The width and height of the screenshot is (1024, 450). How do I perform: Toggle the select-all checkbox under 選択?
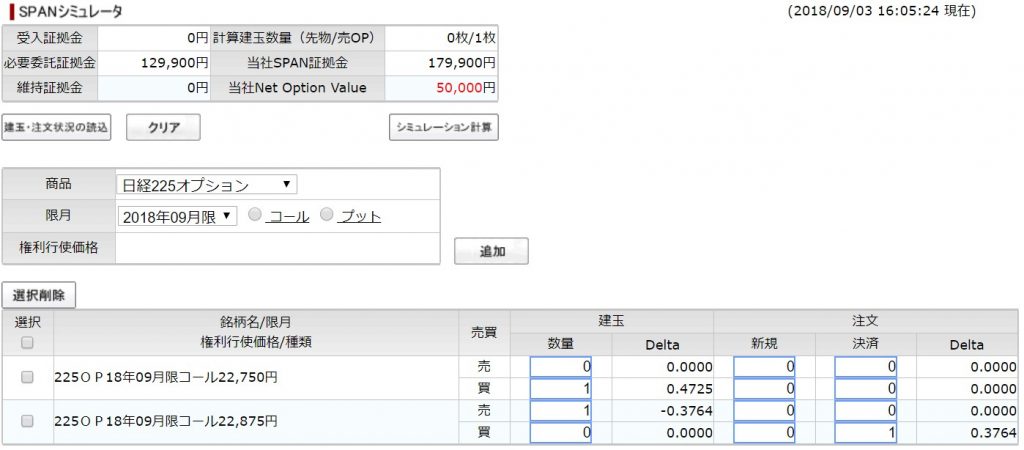(x=27, y=342)
